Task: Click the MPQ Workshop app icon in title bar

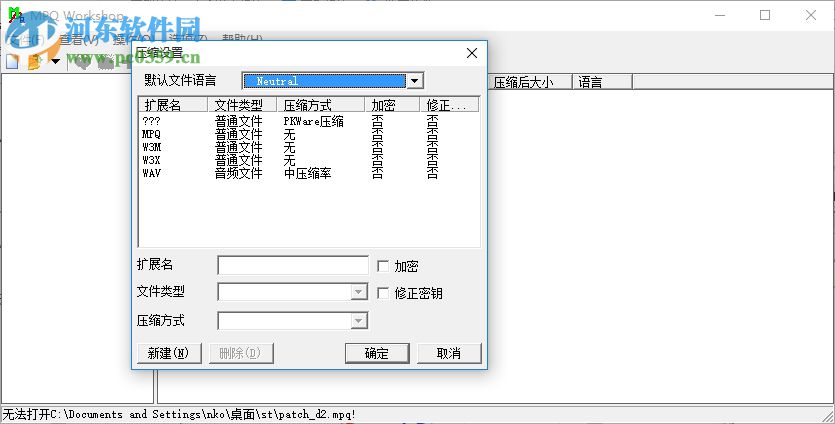Action: (15, 15)
